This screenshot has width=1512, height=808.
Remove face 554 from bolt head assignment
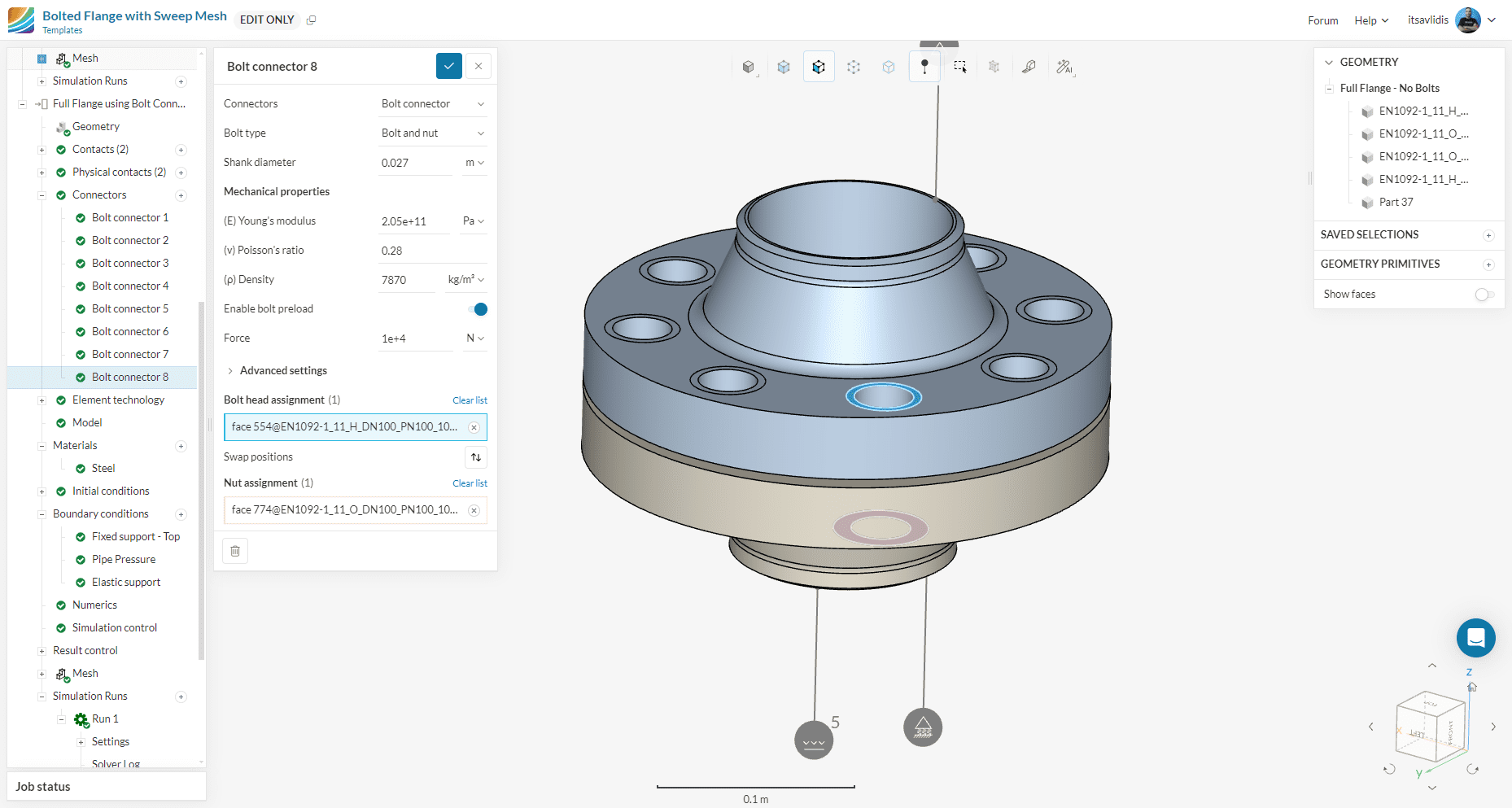tap(474, 427)
